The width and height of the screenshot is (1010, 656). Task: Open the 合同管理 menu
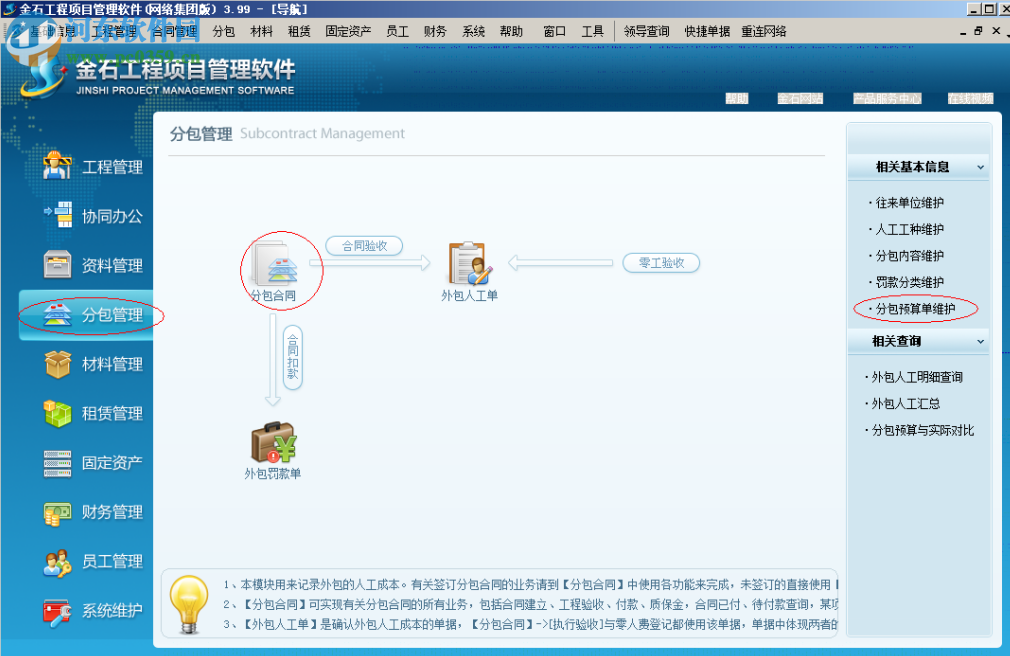pos(175,31)
